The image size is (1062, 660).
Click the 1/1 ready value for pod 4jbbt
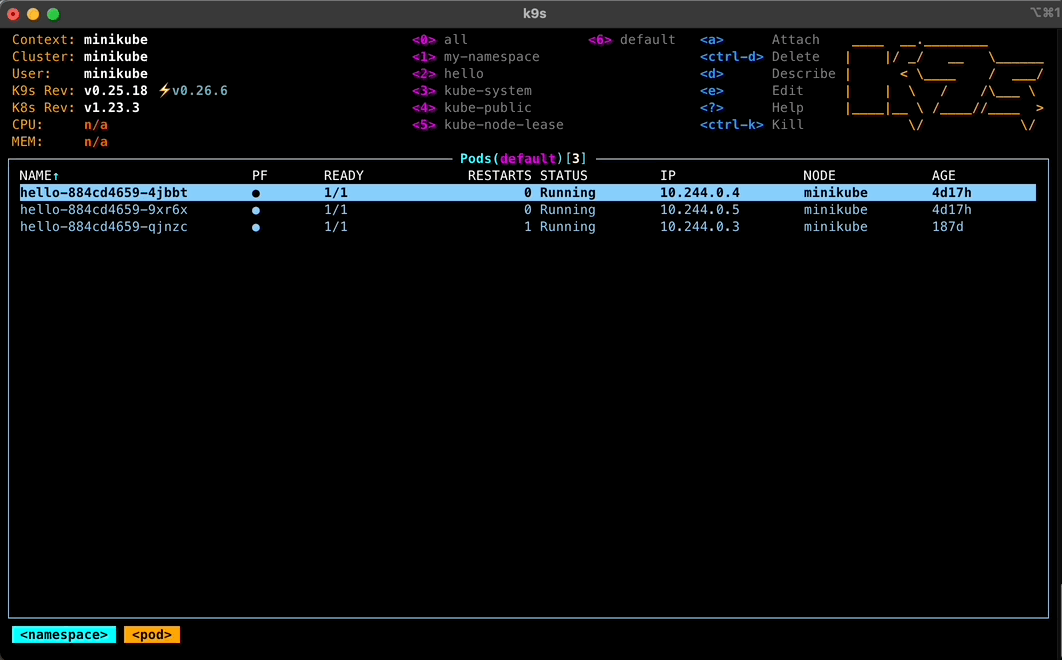[335, 193]
